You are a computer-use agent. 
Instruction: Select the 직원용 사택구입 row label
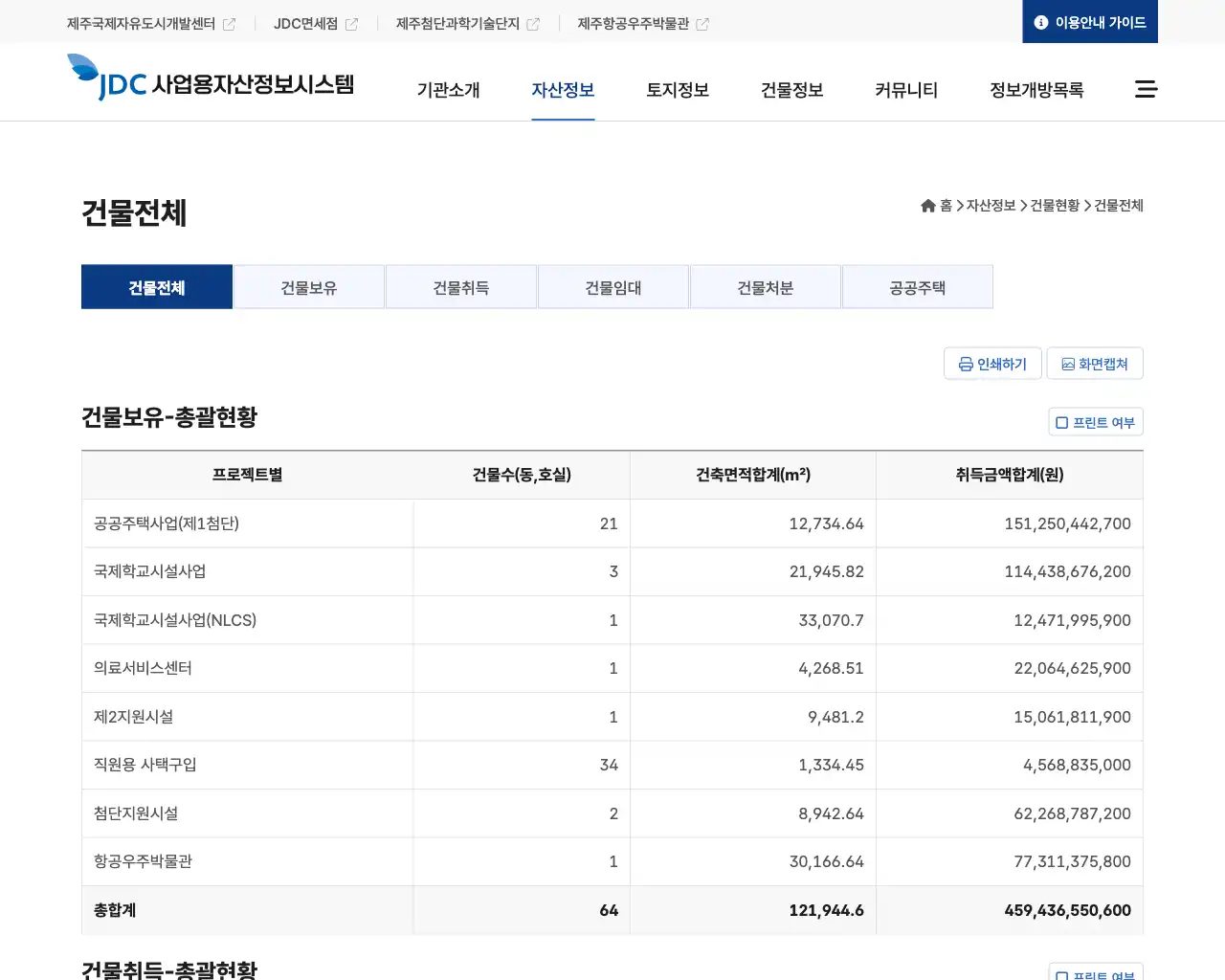[145, 765]
